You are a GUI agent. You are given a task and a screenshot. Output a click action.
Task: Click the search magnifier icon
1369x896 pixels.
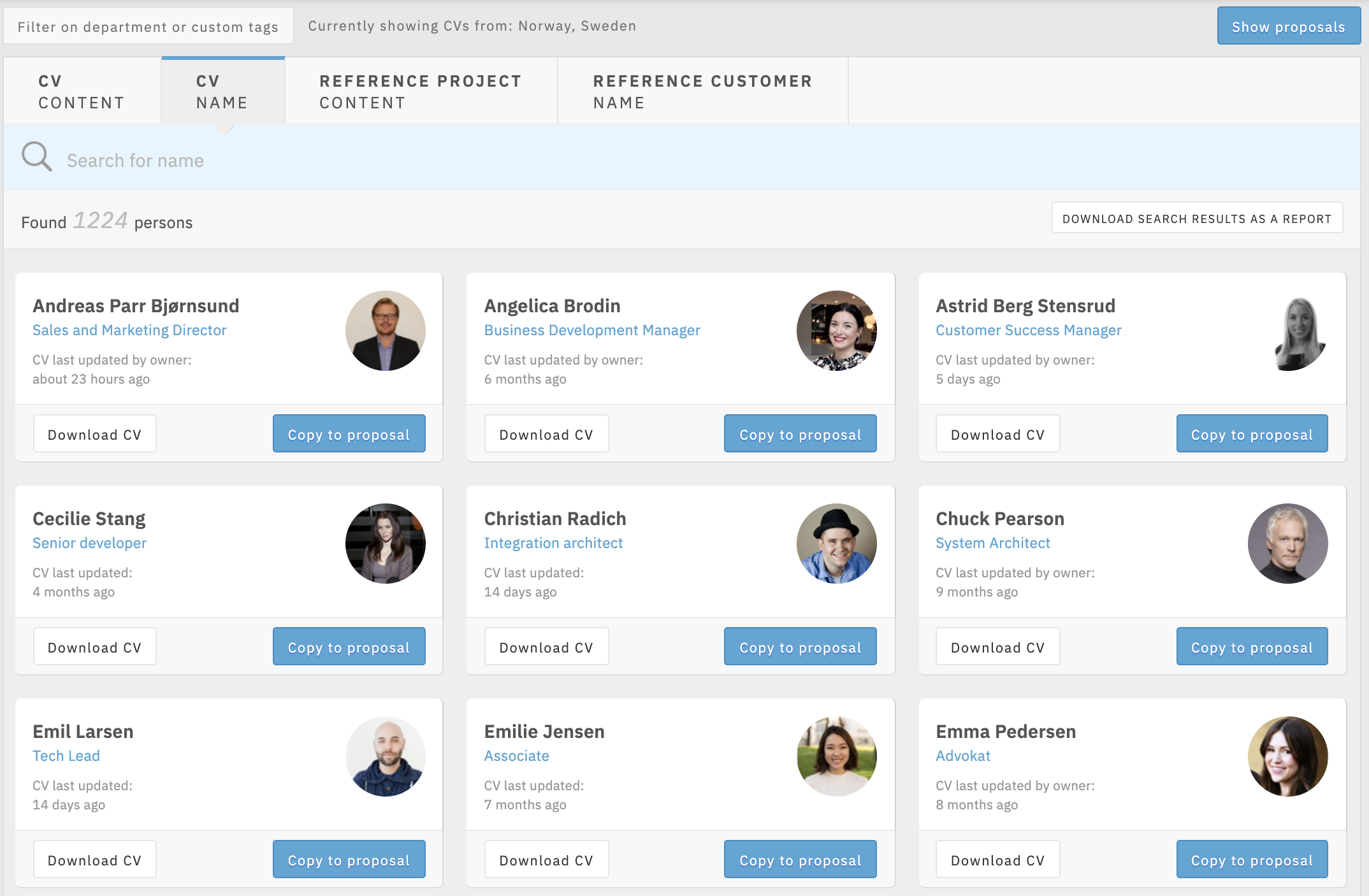tap(37, 157)
